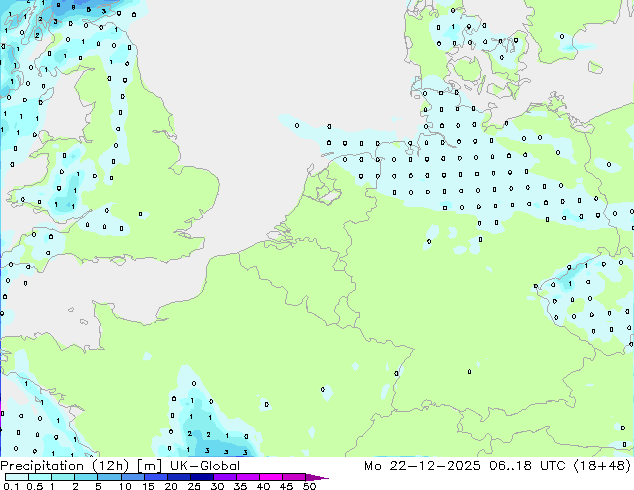Click the 'Precipitation (12h)' title text
The width and height of the screenshot is (634, 490).
pos(65,466)
